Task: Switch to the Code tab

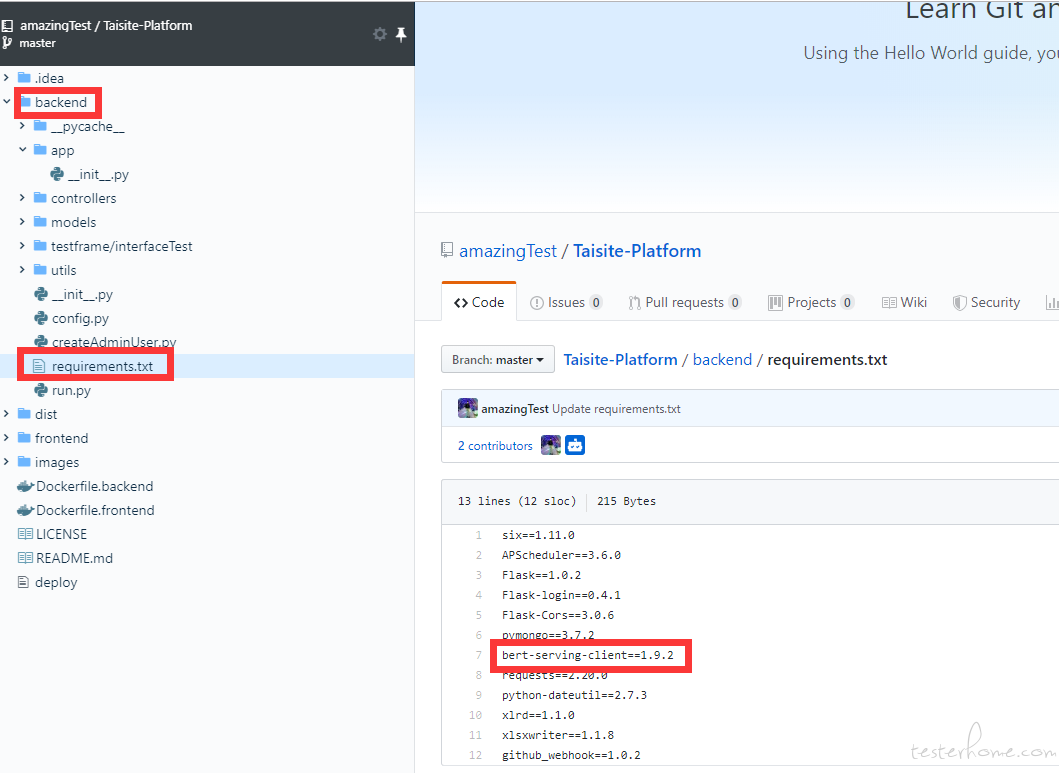Action: [479, 302]
